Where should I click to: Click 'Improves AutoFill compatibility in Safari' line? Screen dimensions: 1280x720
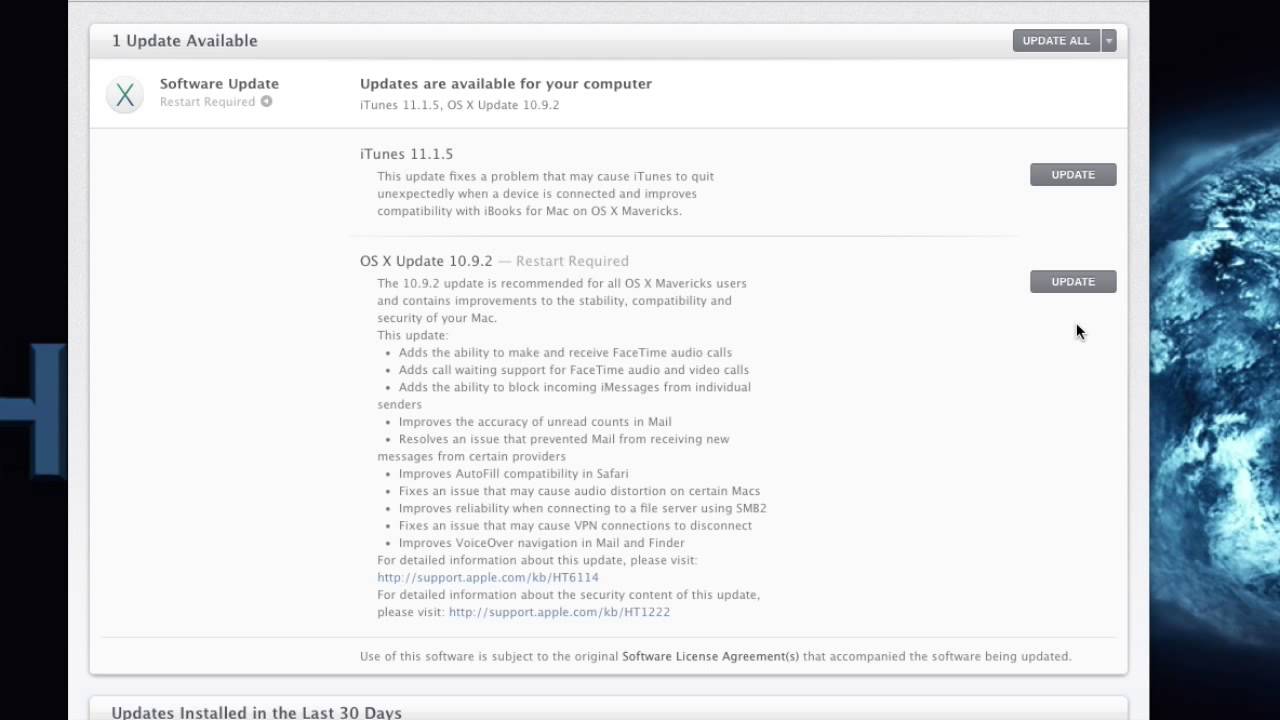pos(513,474)
